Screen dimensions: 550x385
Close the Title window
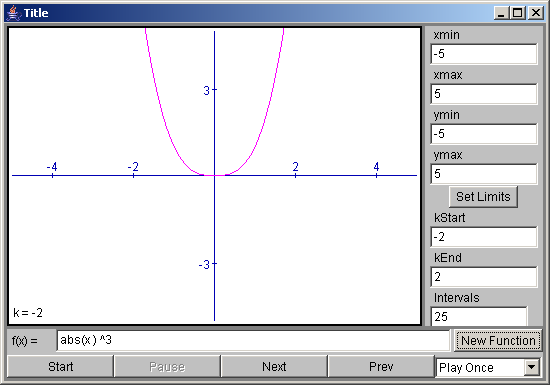click(x=536, y=13)
